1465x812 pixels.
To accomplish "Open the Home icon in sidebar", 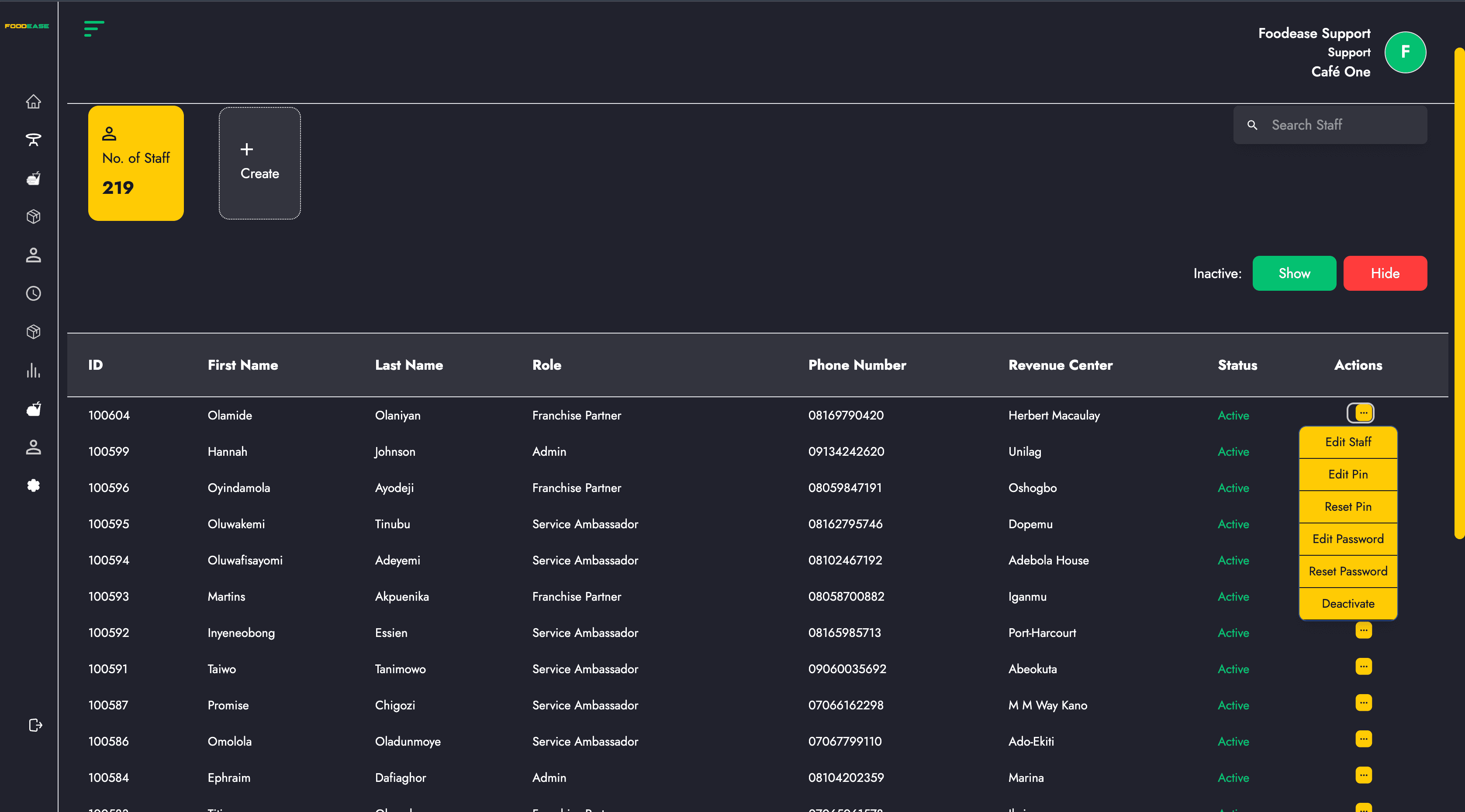I will tap(34, 102).
